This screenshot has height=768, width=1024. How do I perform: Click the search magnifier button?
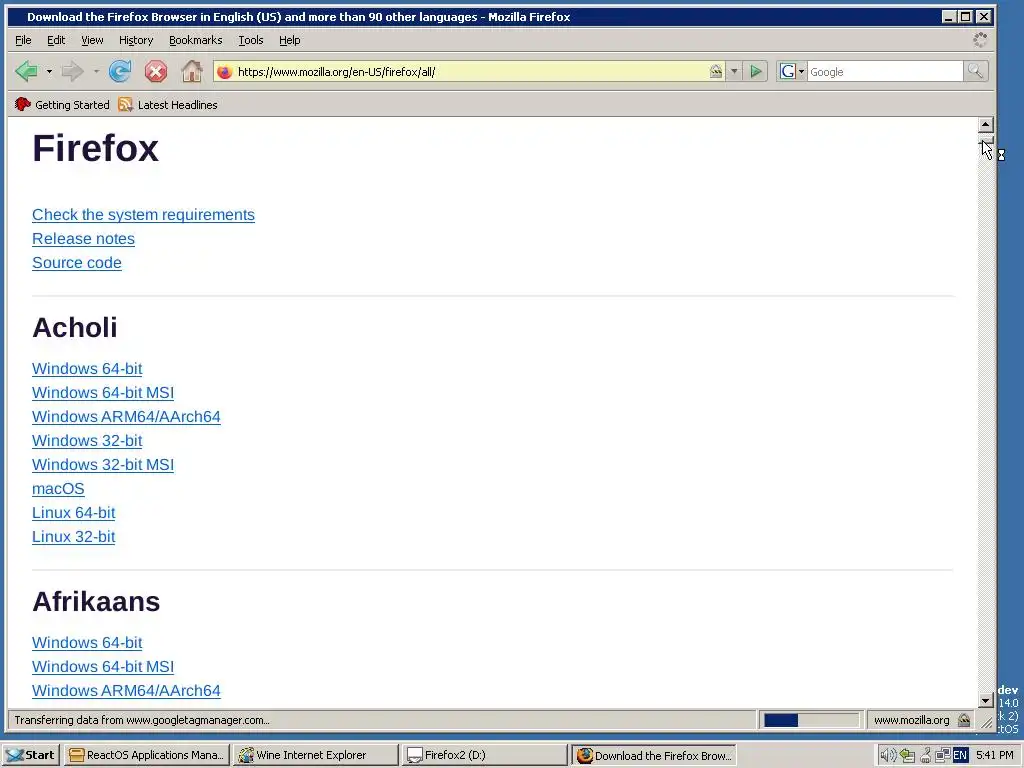[975, 71]
